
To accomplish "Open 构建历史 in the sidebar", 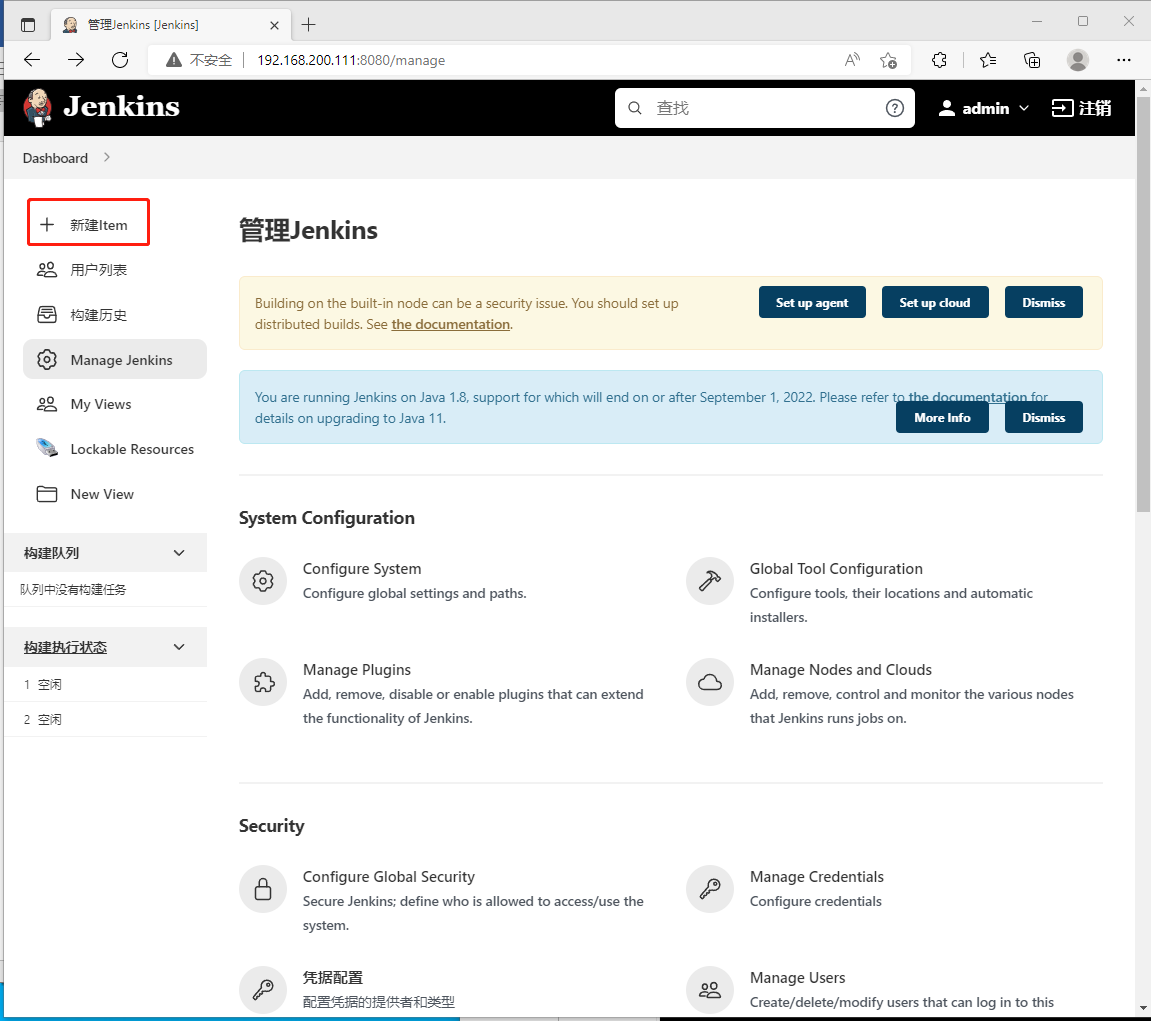I will (x=98, y=315).
